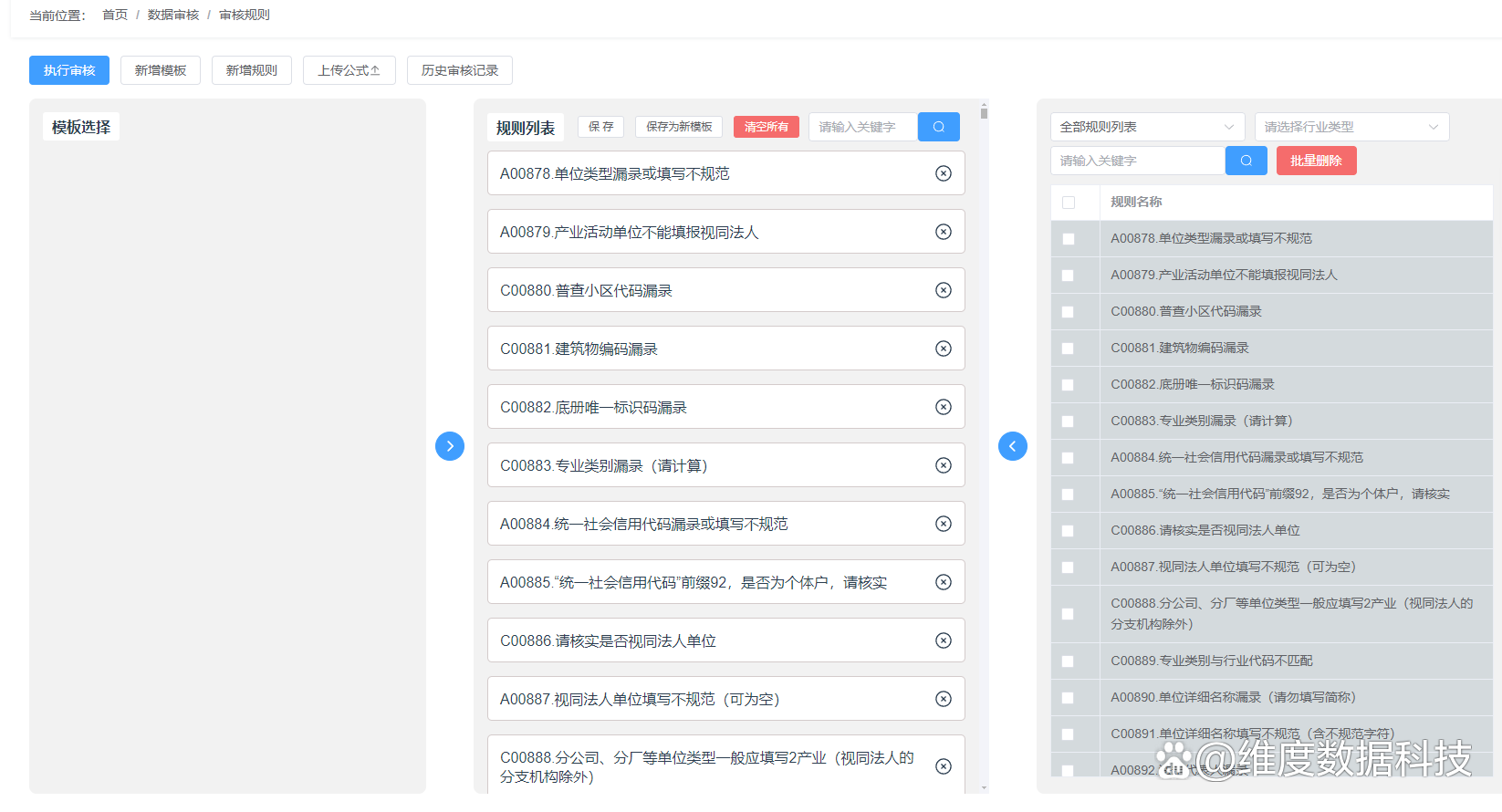
Task: Remove rule C00883 专业类别漏录 from list
Action: [x=944, y=465]
